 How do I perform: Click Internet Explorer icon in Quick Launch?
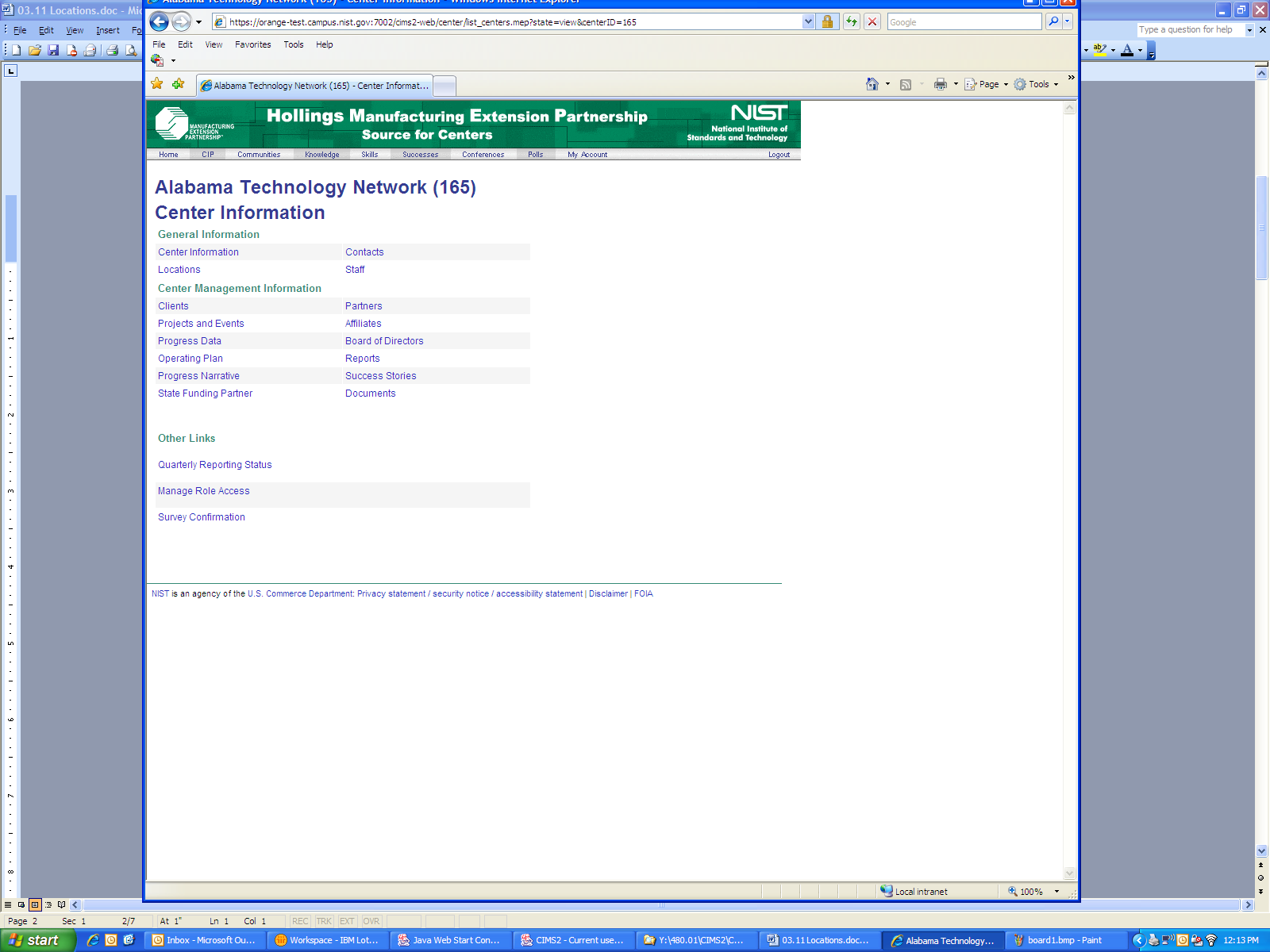[x=93, y=940]
